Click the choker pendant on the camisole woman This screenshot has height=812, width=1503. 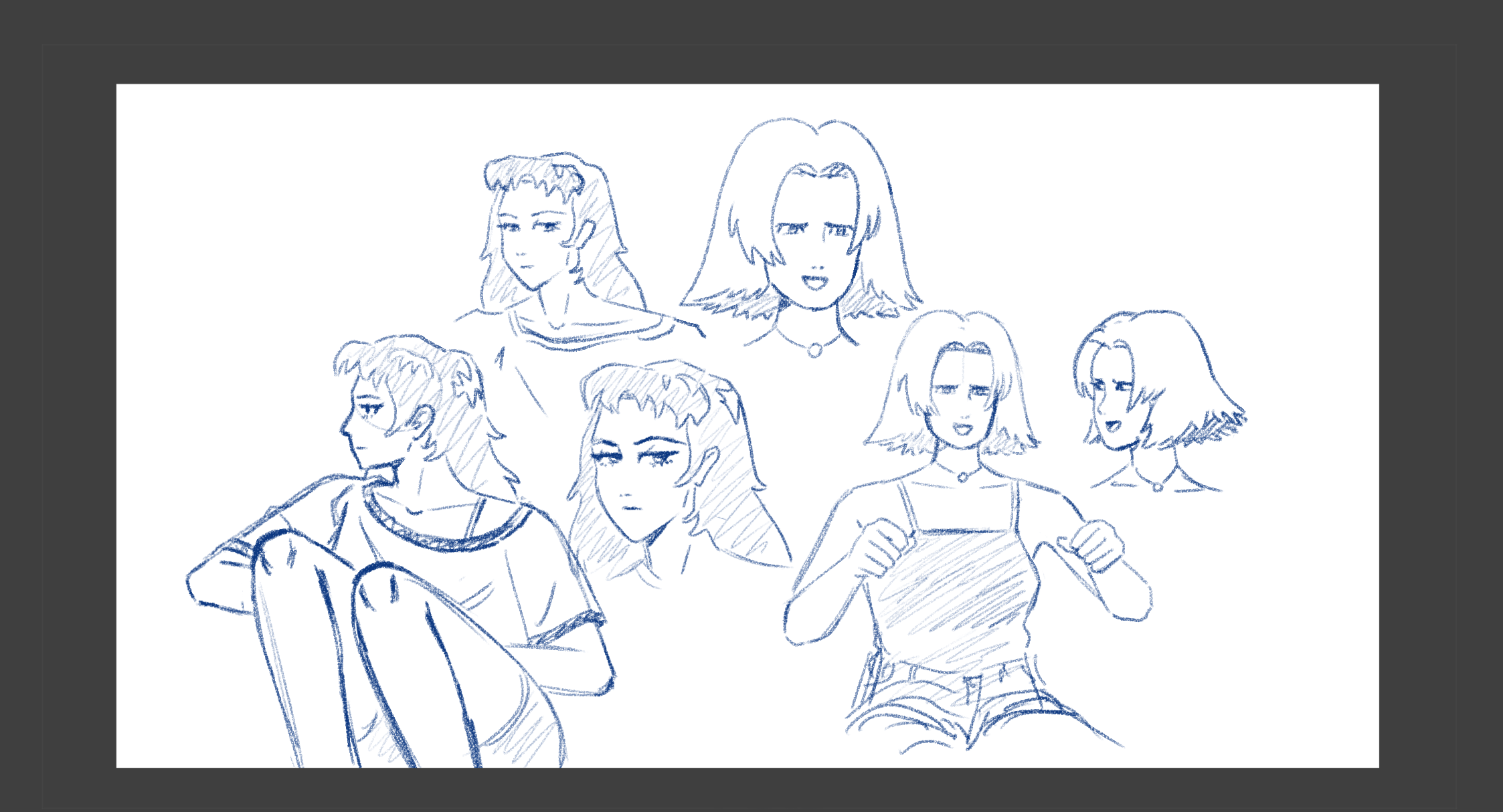click(962, 476)
